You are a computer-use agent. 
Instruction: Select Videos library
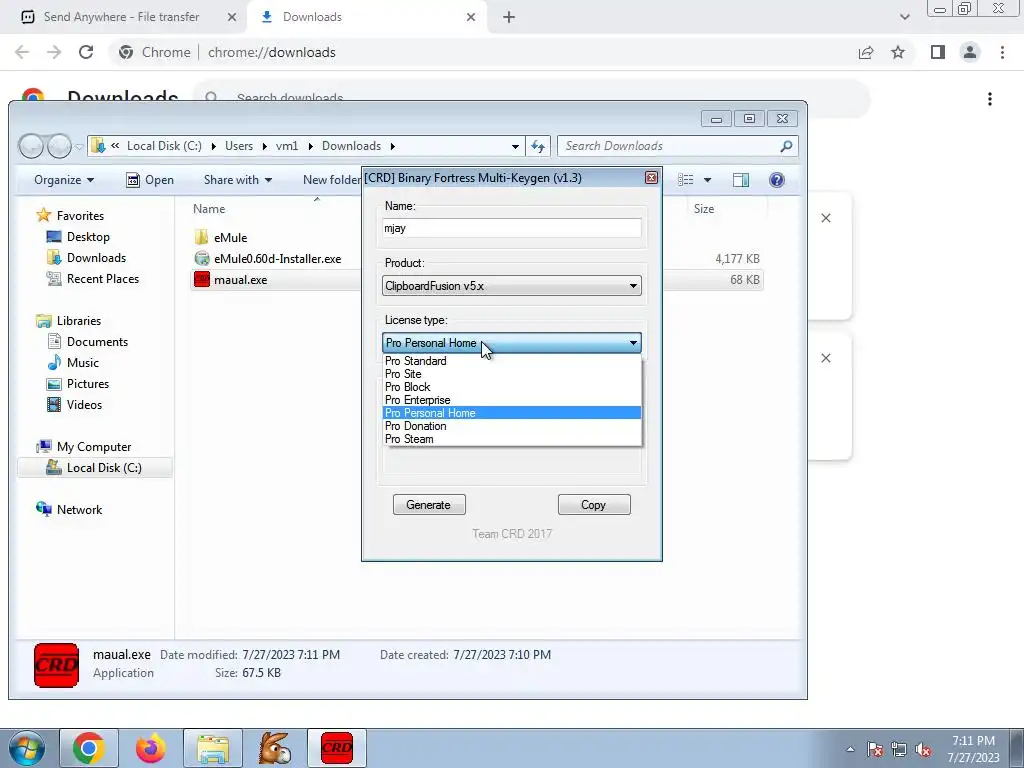pyautogui.click(x=84, y=404)
